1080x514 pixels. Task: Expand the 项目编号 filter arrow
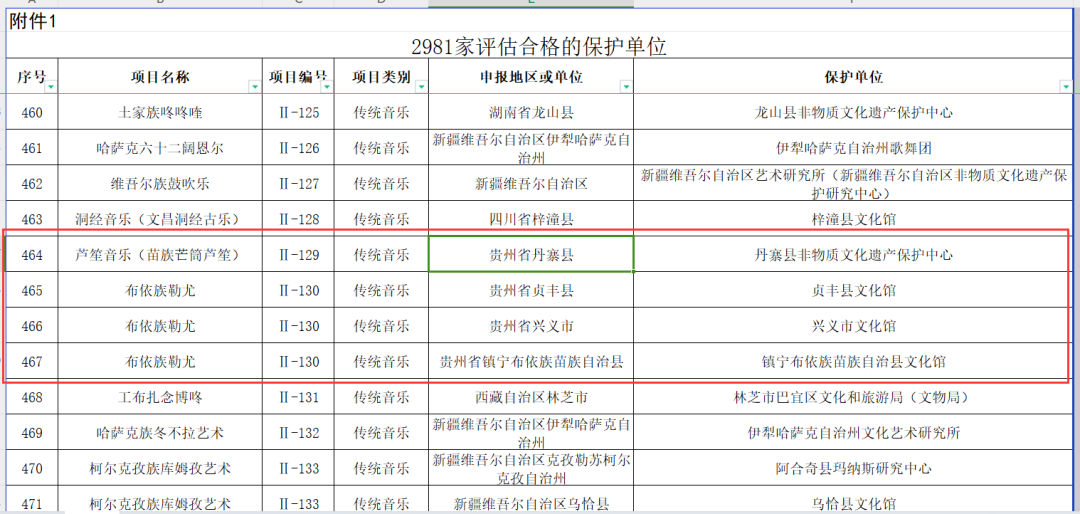tap(326, 88)
